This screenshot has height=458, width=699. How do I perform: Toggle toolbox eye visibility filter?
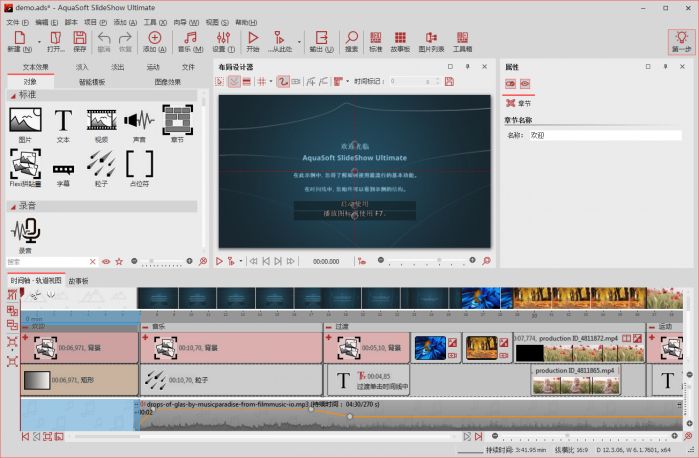coord(106,262)
